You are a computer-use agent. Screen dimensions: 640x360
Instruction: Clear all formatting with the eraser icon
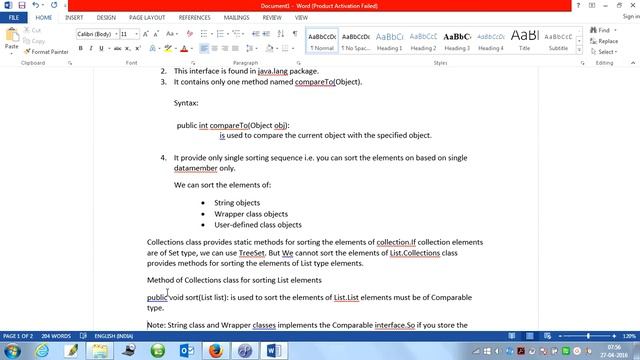[x=189, y=34]
